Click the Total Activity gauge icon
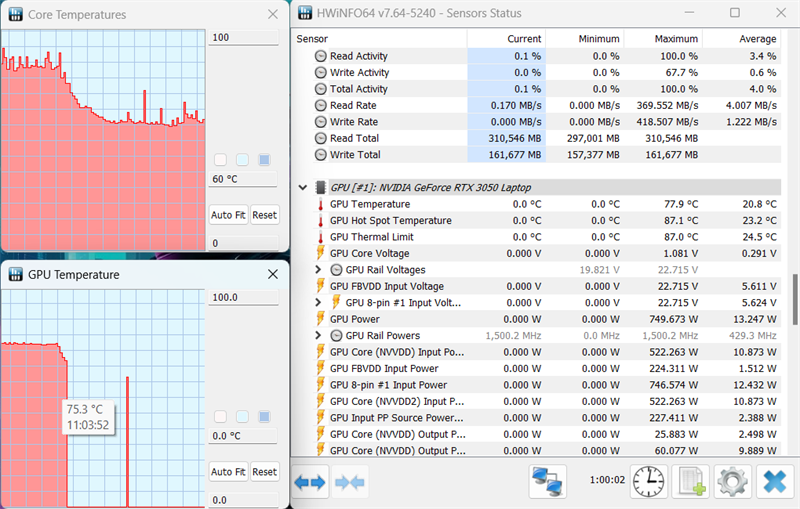 (x=320, y=89)
